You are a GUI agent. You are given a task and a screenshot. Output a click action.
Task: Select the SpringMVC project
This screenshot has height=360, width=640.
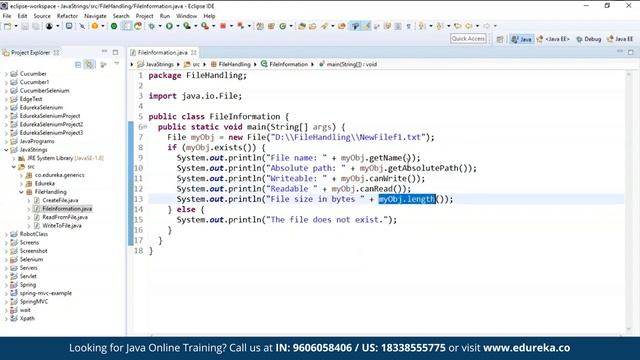(x=34, y=302)
